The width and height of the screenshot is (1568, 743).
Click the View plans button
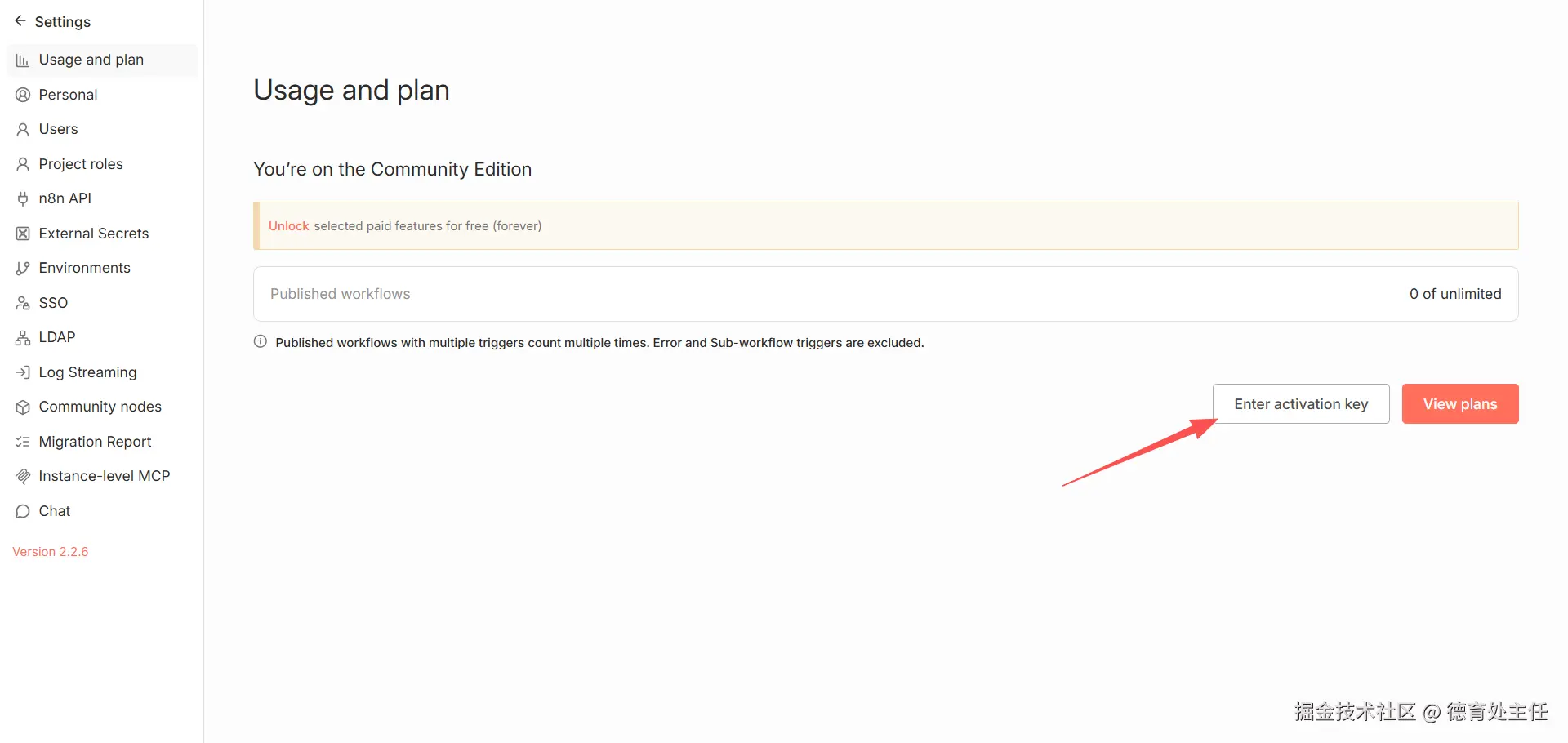coord(1460,404)
